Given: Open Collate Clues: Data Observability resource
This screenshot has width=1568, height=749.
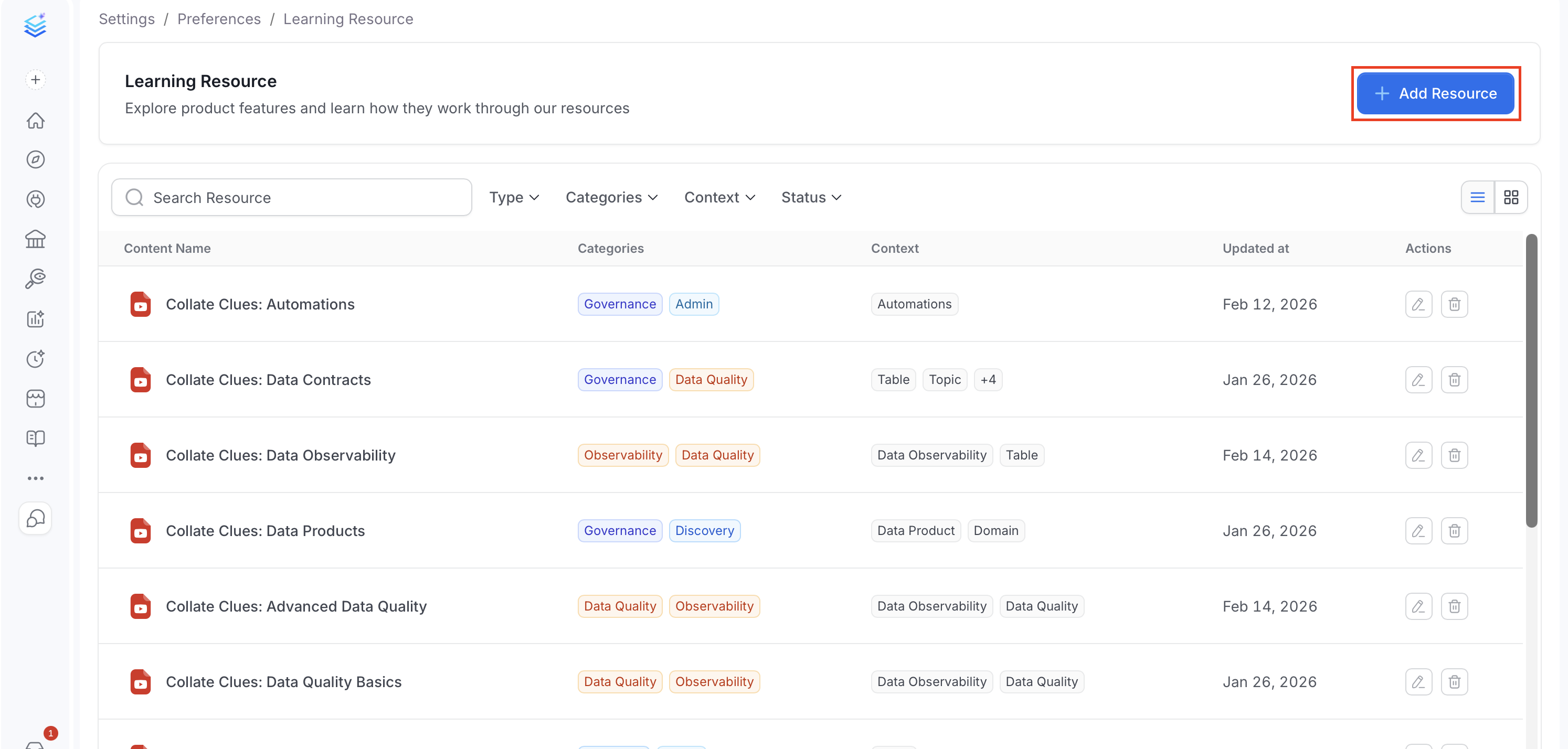Looking at the screenshot, I should tap(281, 455).
